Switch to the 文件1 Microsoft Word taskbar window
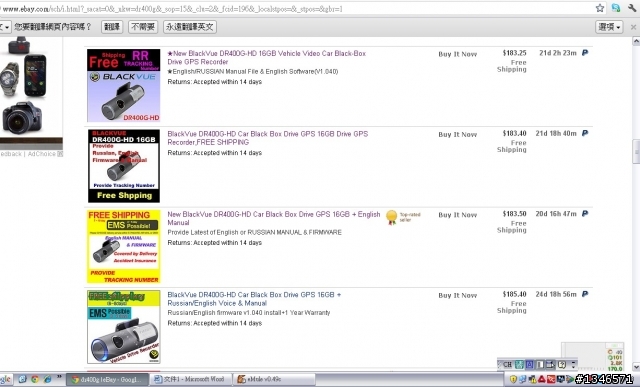640x387 pixels. coord(191,379)
